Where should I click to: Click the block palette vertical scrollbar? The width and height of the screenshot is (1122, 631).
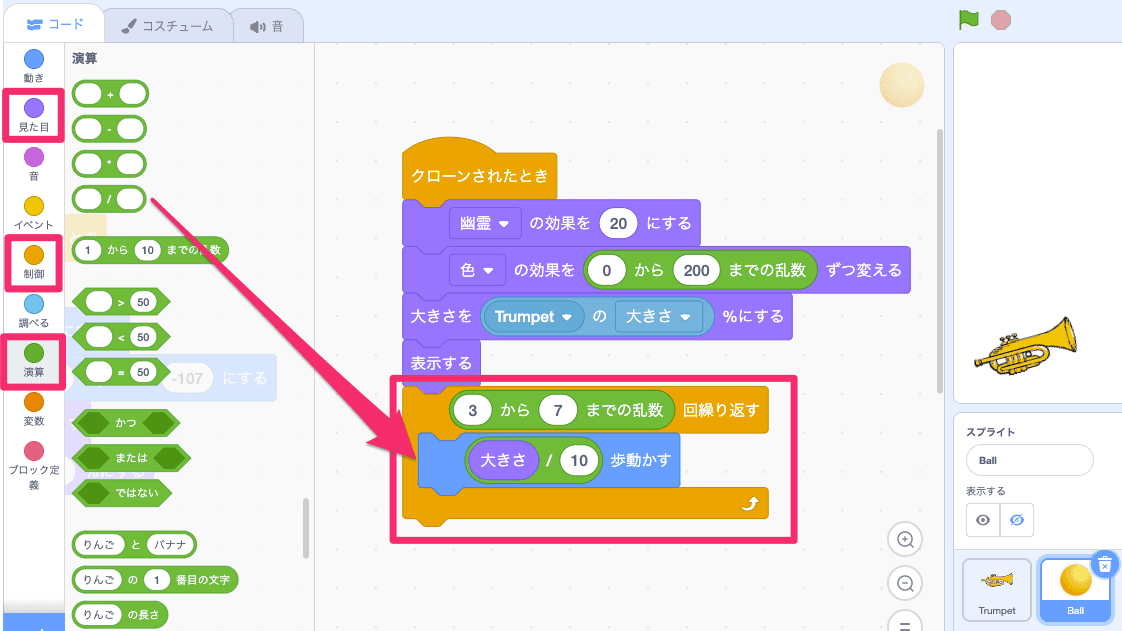pyautogui.click(x=306, y=530)
